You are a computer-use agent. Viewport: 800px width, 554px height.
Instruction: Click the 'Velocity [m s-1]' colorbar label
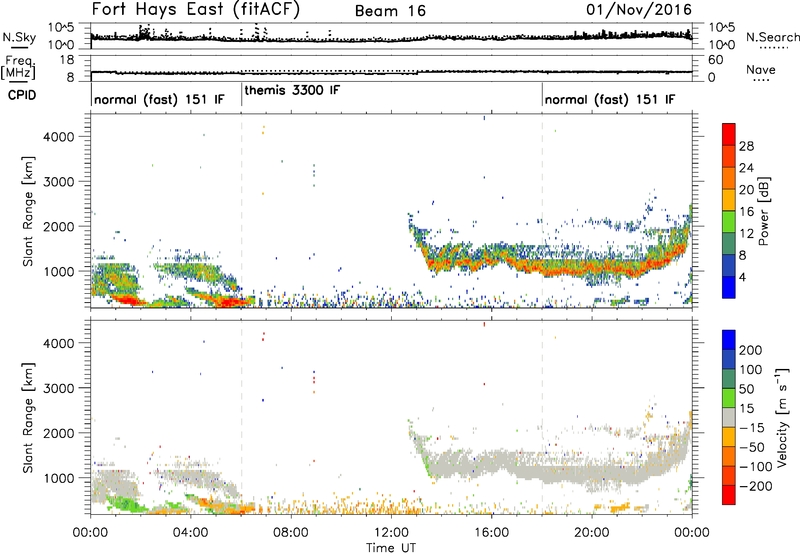[x=781, y=417]
